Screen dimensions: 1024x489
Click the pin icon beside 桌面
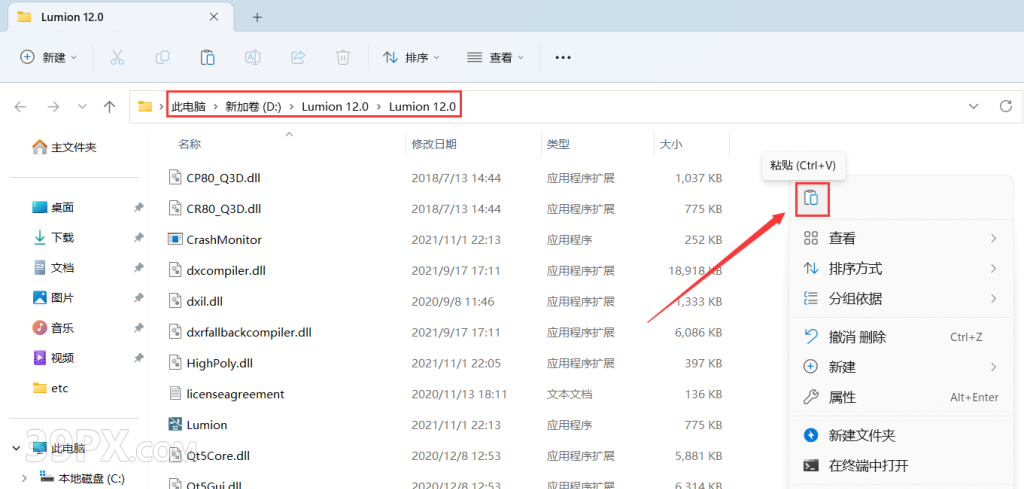[138, 208]
